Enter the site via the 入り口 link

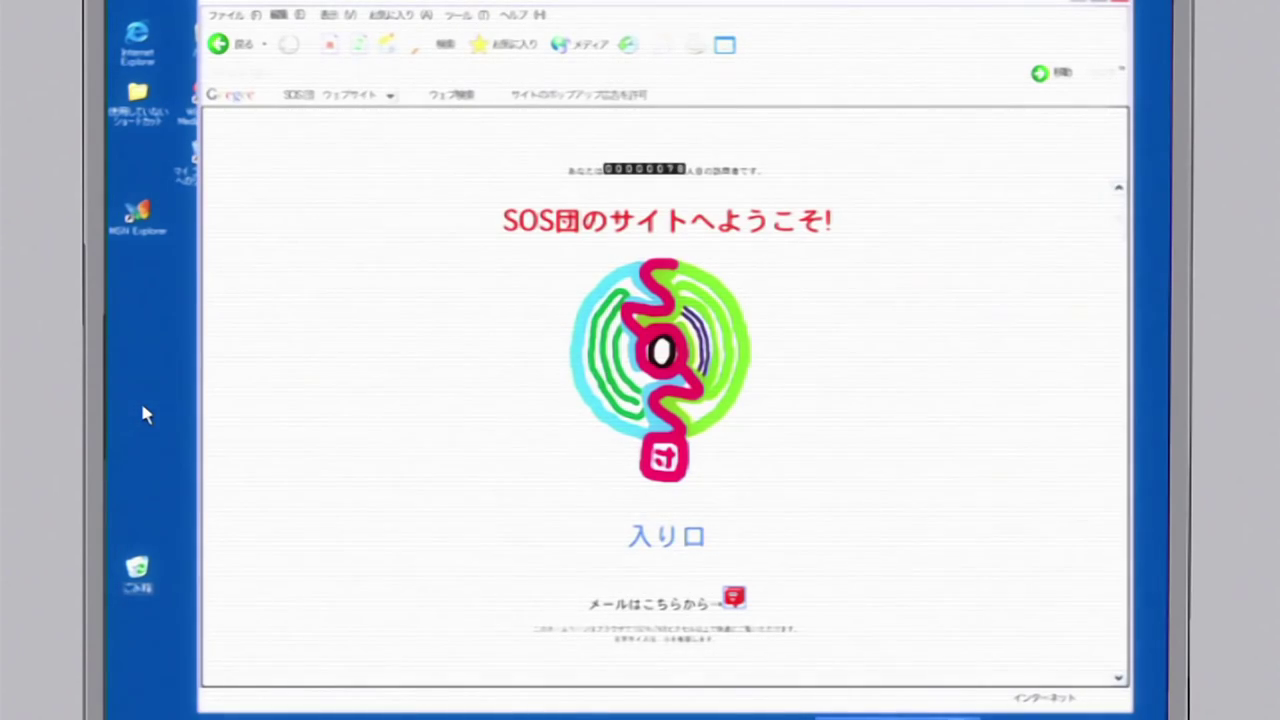(x=666, y=536)
